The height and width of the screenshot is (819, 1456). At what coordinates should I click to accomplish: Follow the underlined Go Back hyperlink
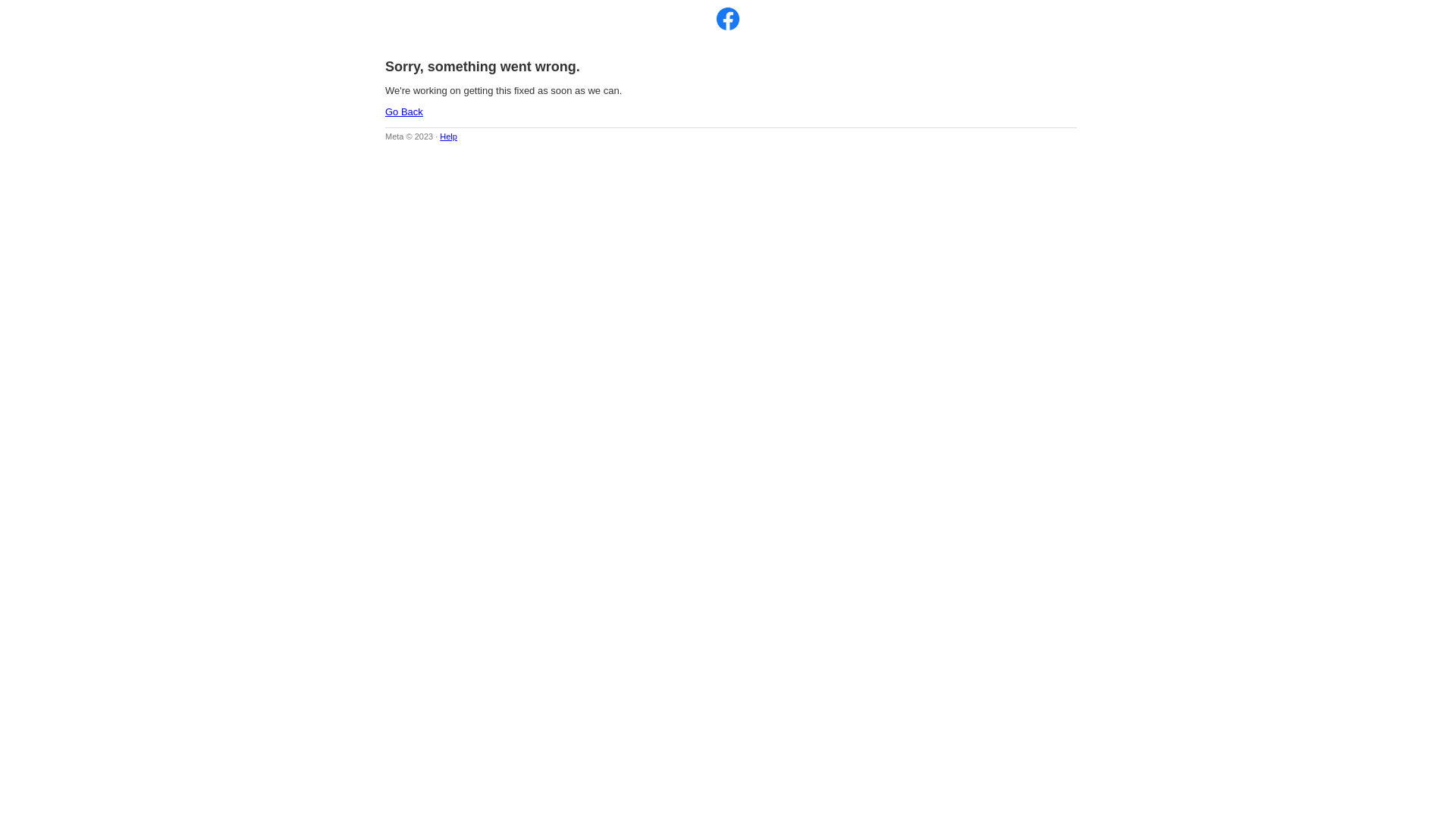coord(403,112)
